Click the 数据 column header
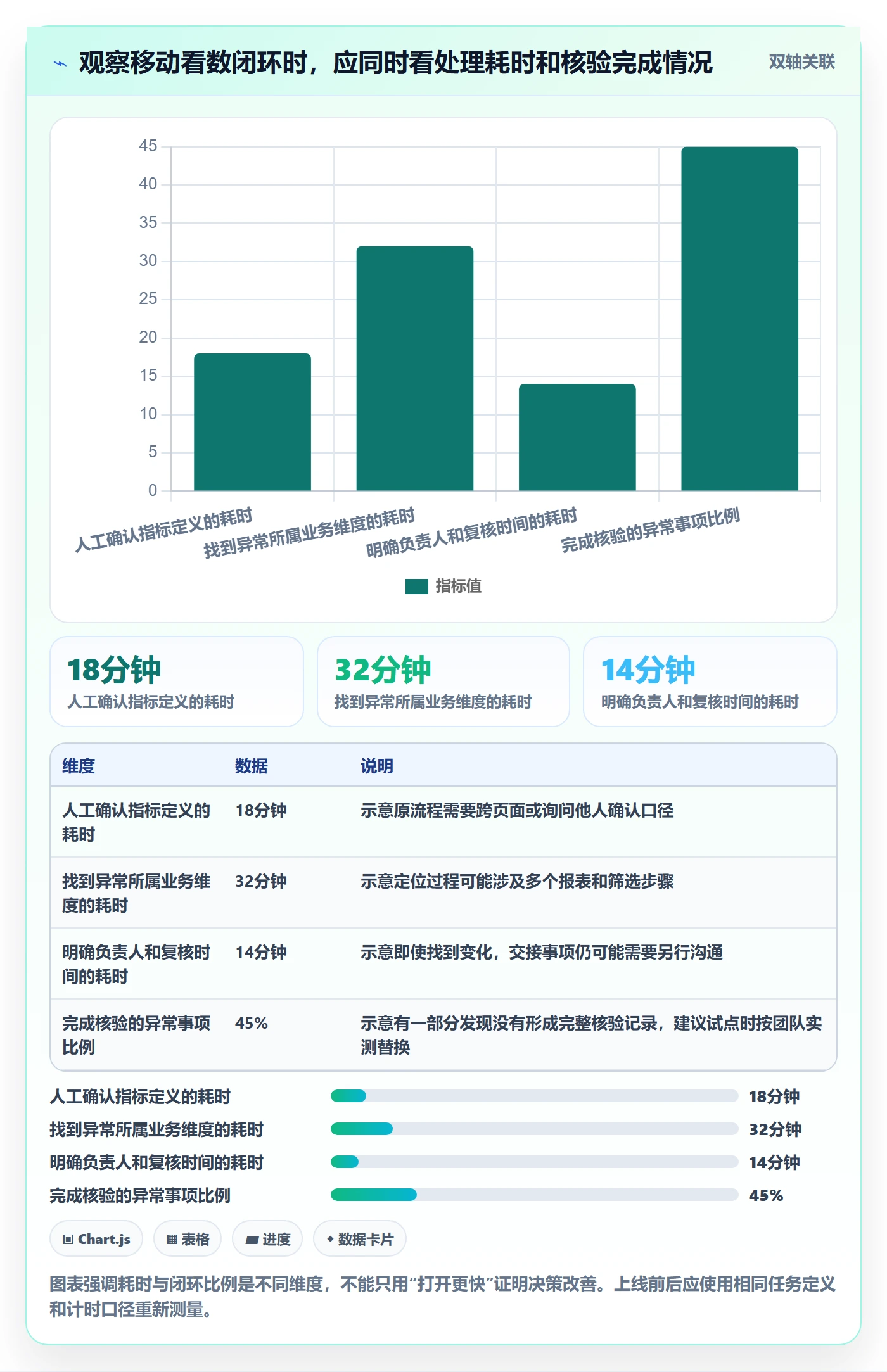The height and width of the screenshot is (1372, 887). tap(252, 766)
